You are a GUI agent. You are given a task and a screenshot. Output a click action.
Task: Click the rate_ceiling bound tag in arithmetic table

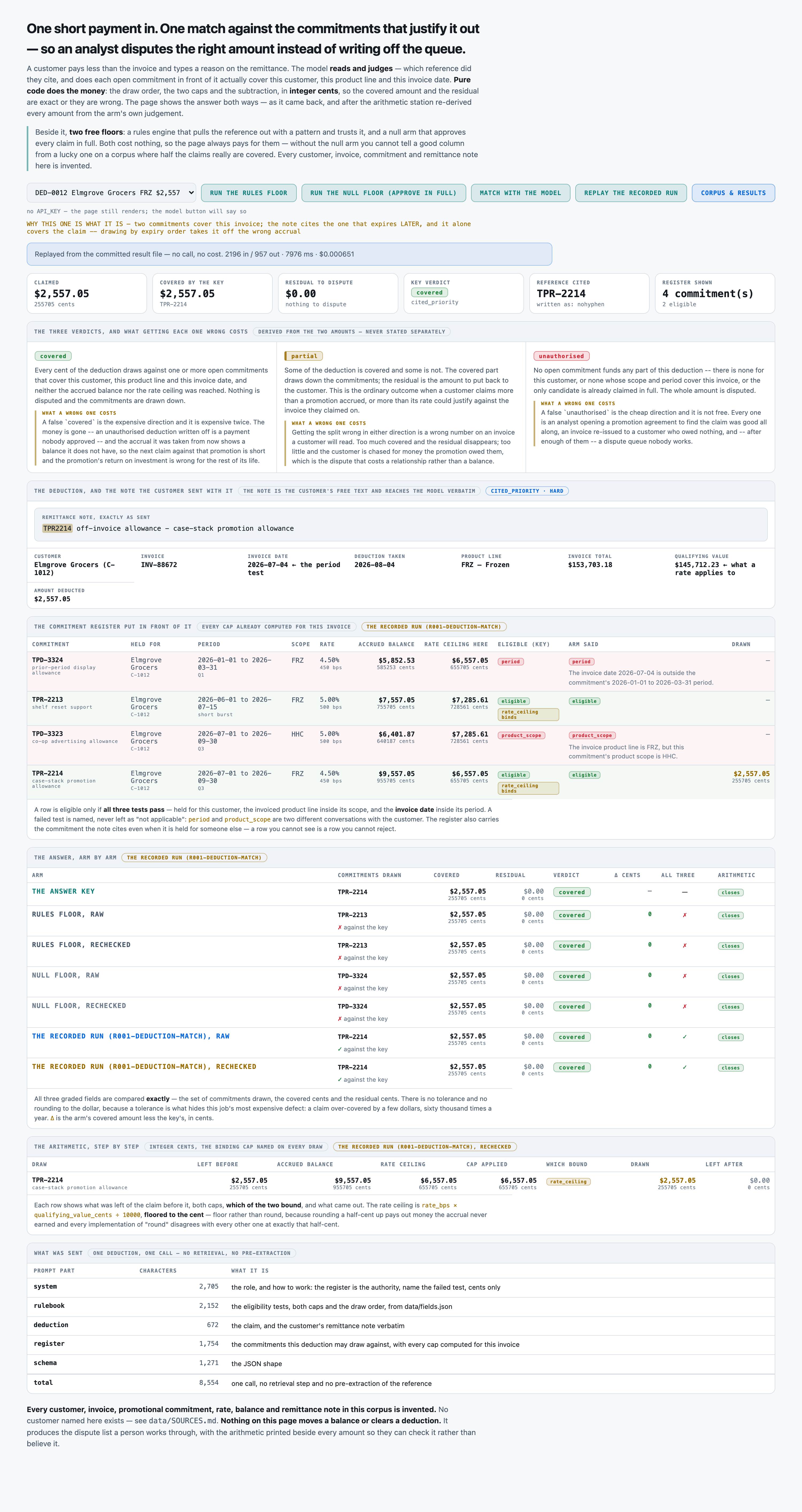[568, 1181]
